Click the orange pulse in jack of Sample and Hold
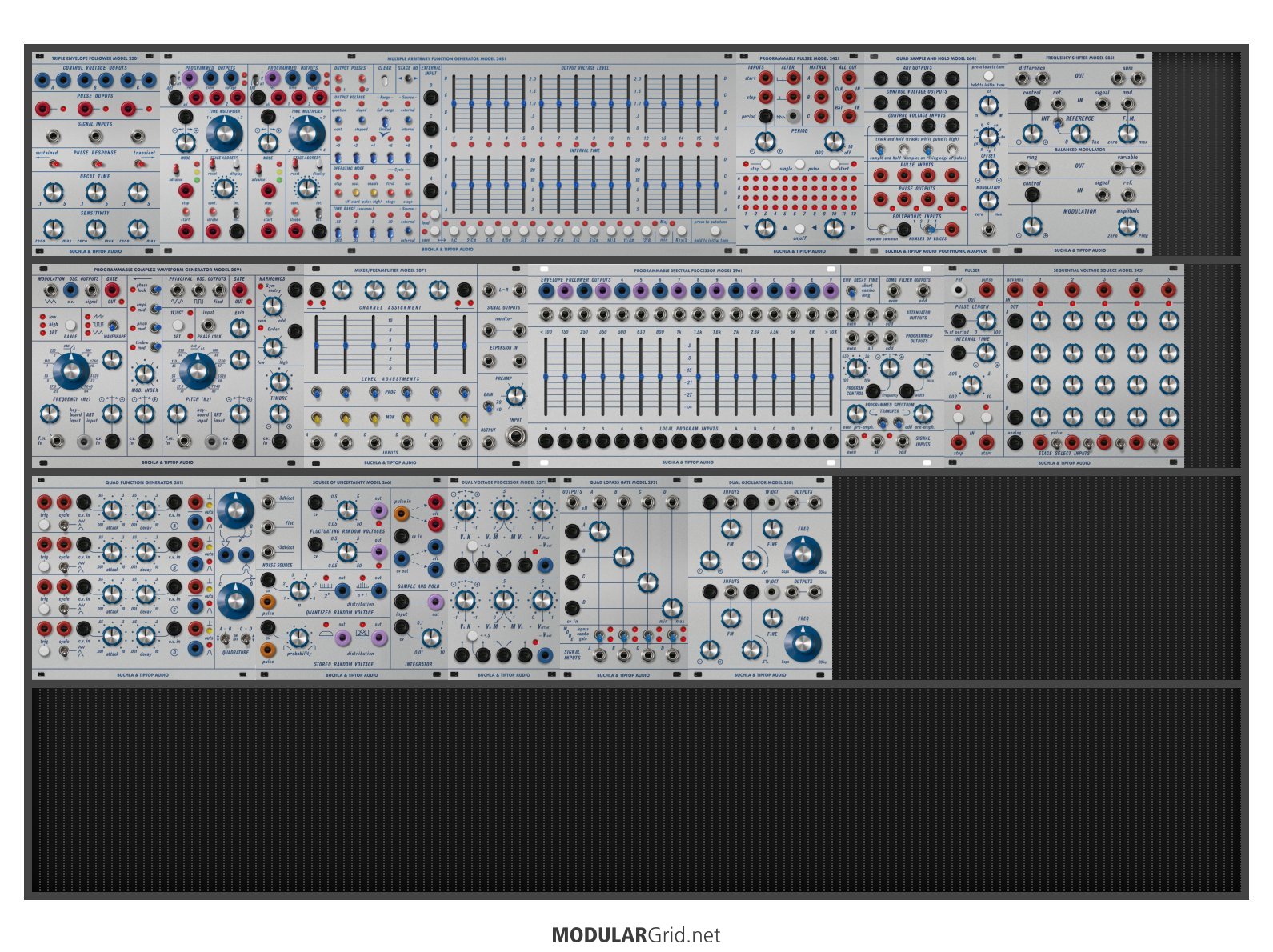Screen dimensions: 1273x952 click(402, 514)
